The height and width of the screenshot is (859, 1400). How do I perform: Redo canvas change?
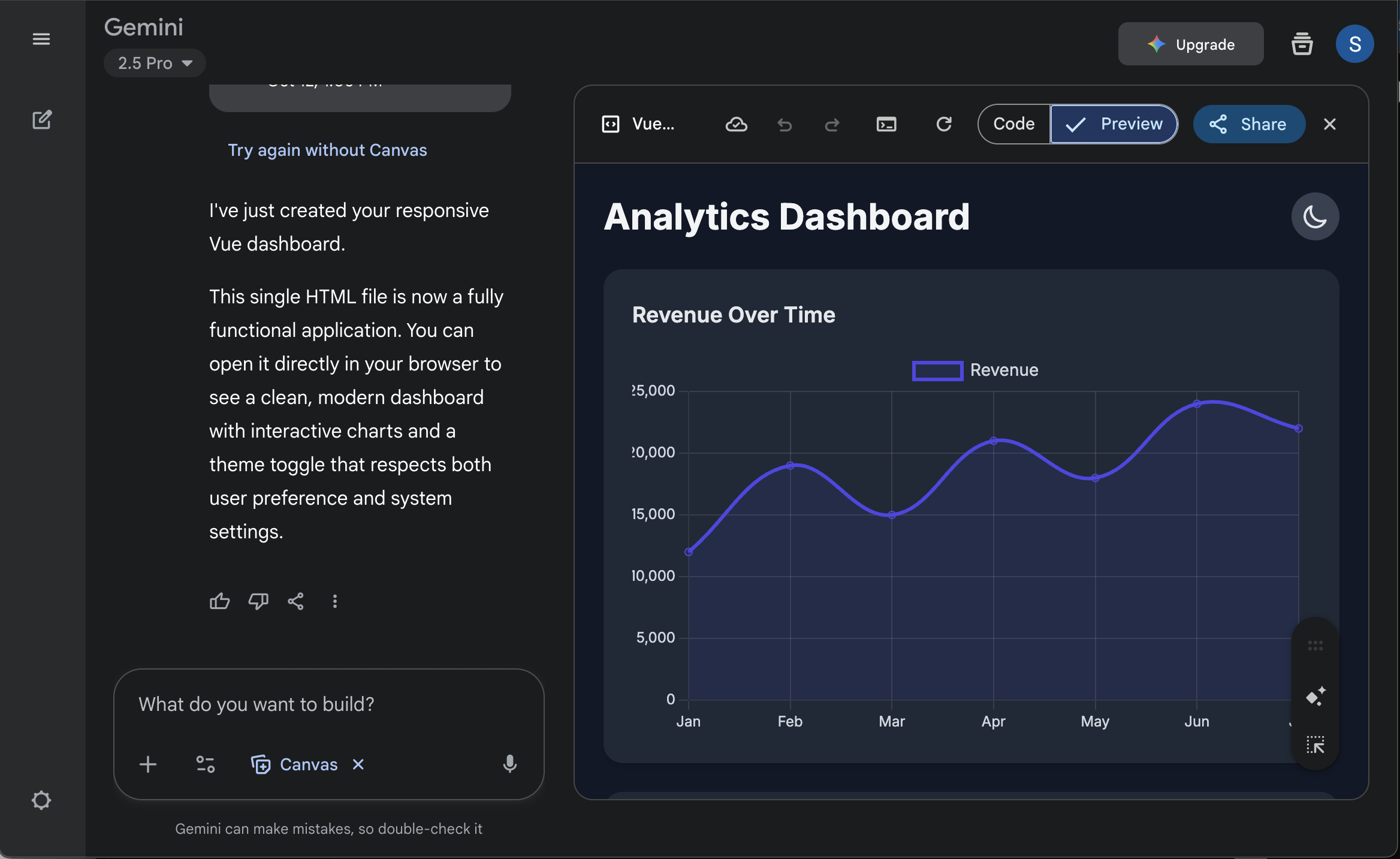point(832,124)
